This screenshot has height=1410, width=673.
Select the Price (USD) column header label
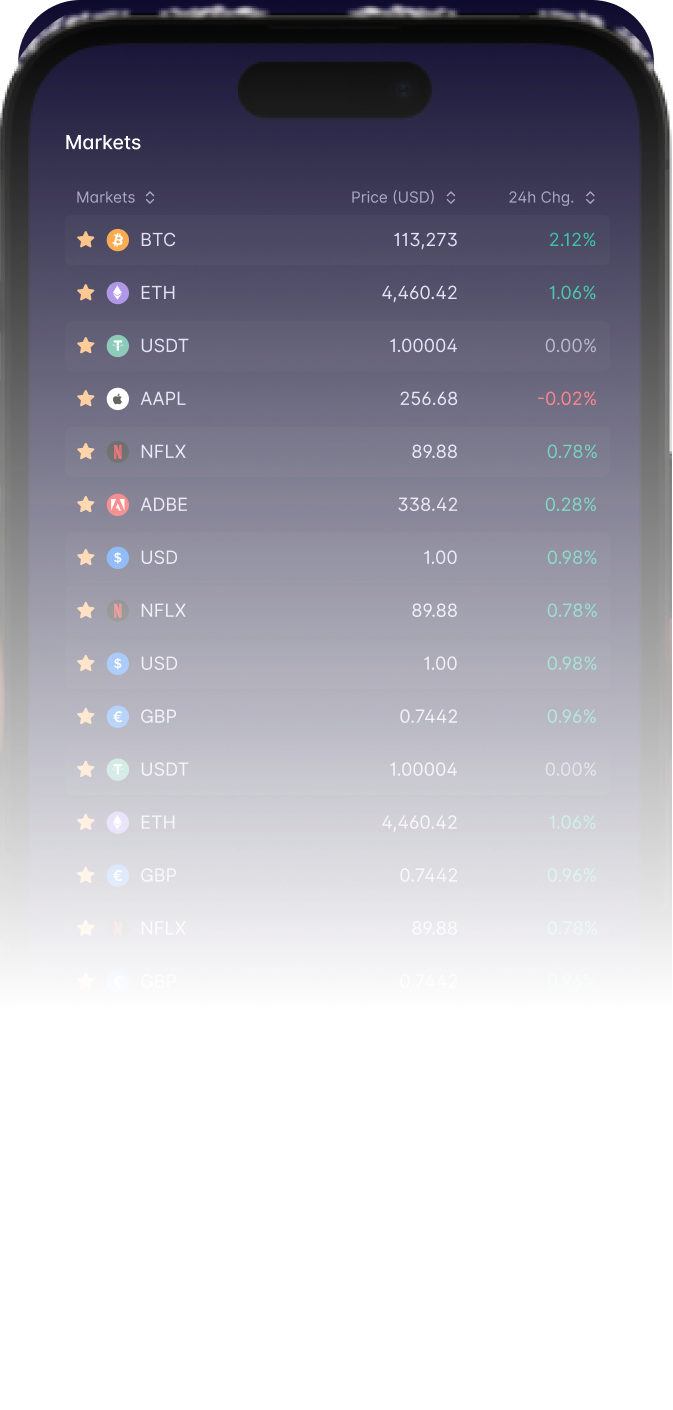393,198
